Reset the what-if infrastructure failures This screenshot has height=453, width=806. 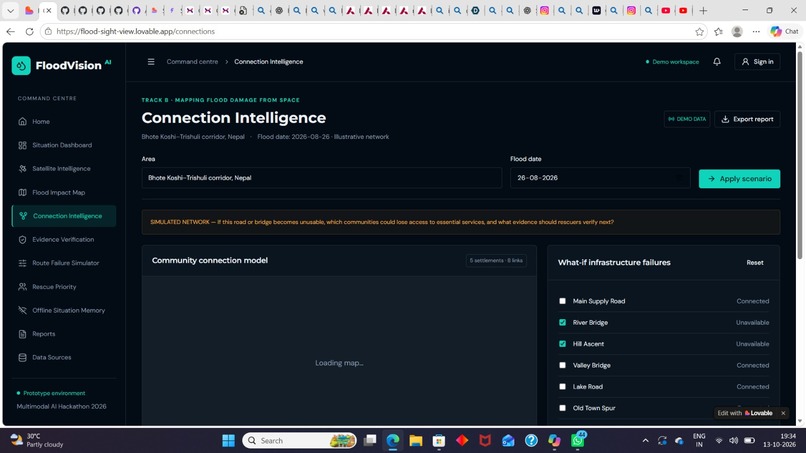tap(755, 263)
